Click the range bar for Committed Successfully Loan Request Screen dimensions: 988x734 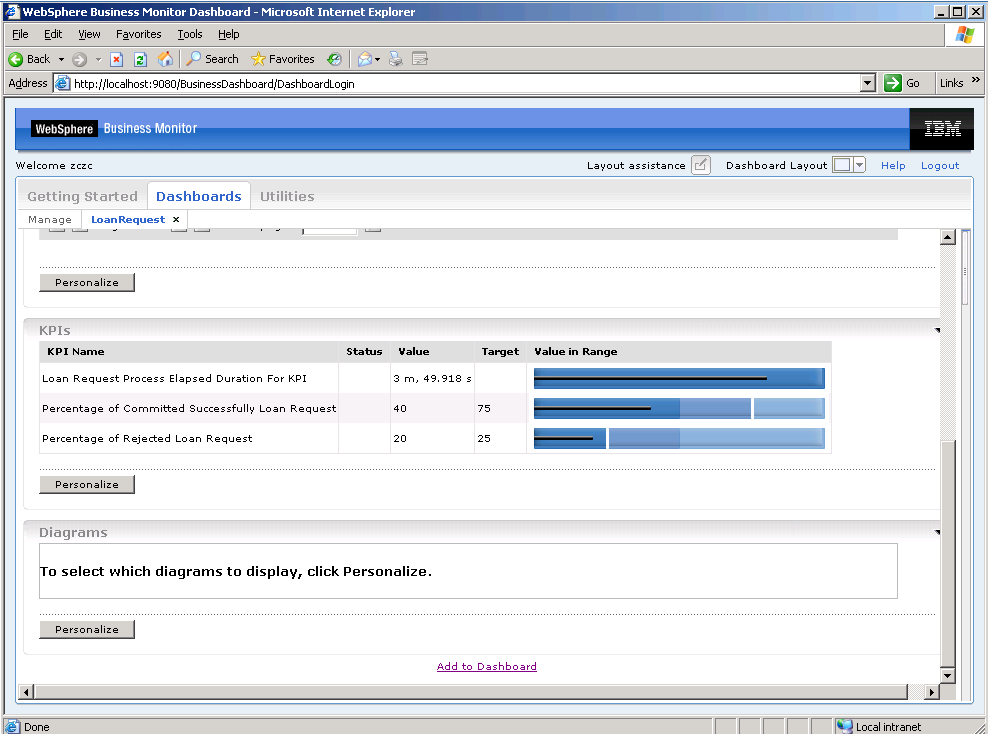click(x=679, y=408)
